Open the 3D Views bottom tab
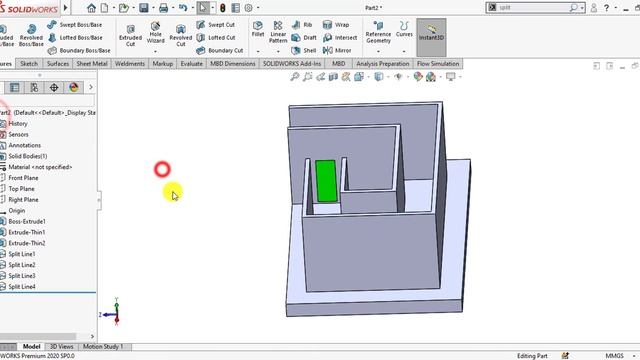Image resolution: width=640 pixels, height=360 pixels. click(62, 347)
